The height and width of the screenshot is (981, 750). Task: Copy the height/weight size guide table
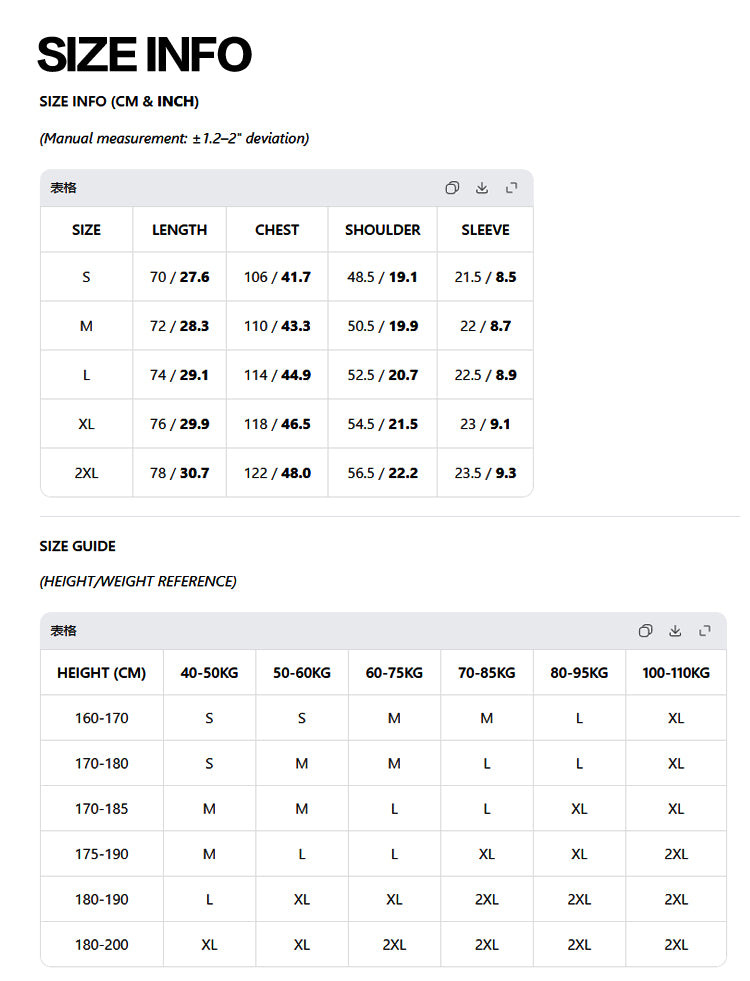click(x=645, y=631)
